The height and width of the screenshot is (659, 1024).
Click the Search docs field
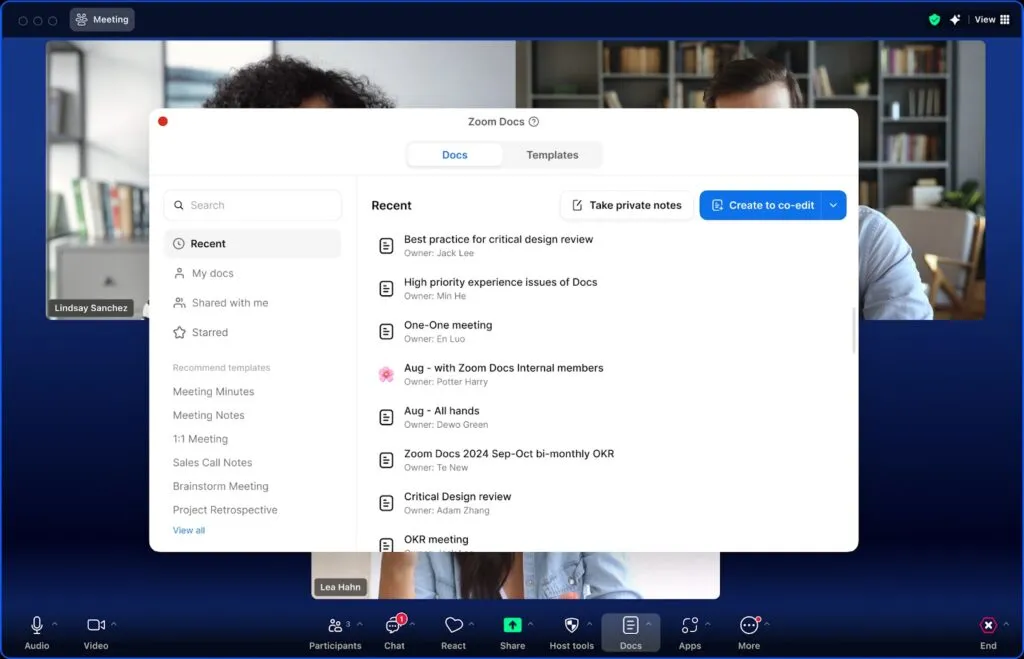point(252,205)
